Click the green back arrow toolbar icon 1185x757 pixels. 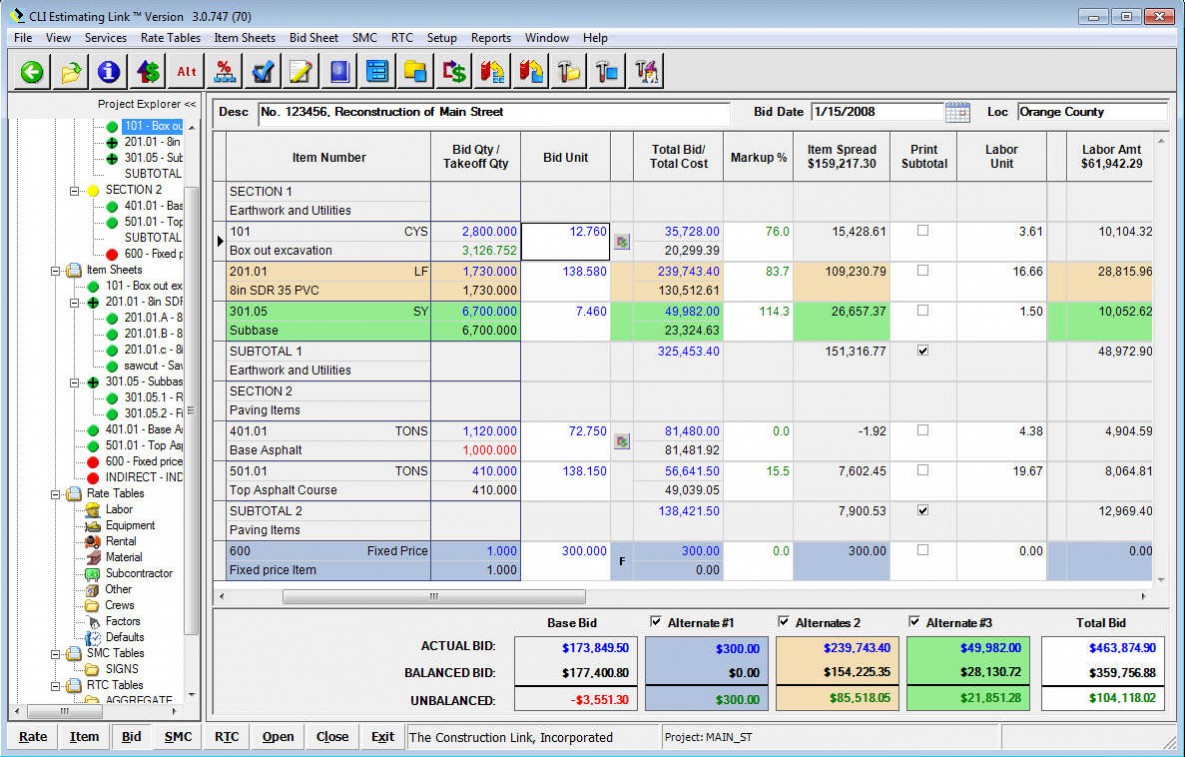(x=32, y=72)
